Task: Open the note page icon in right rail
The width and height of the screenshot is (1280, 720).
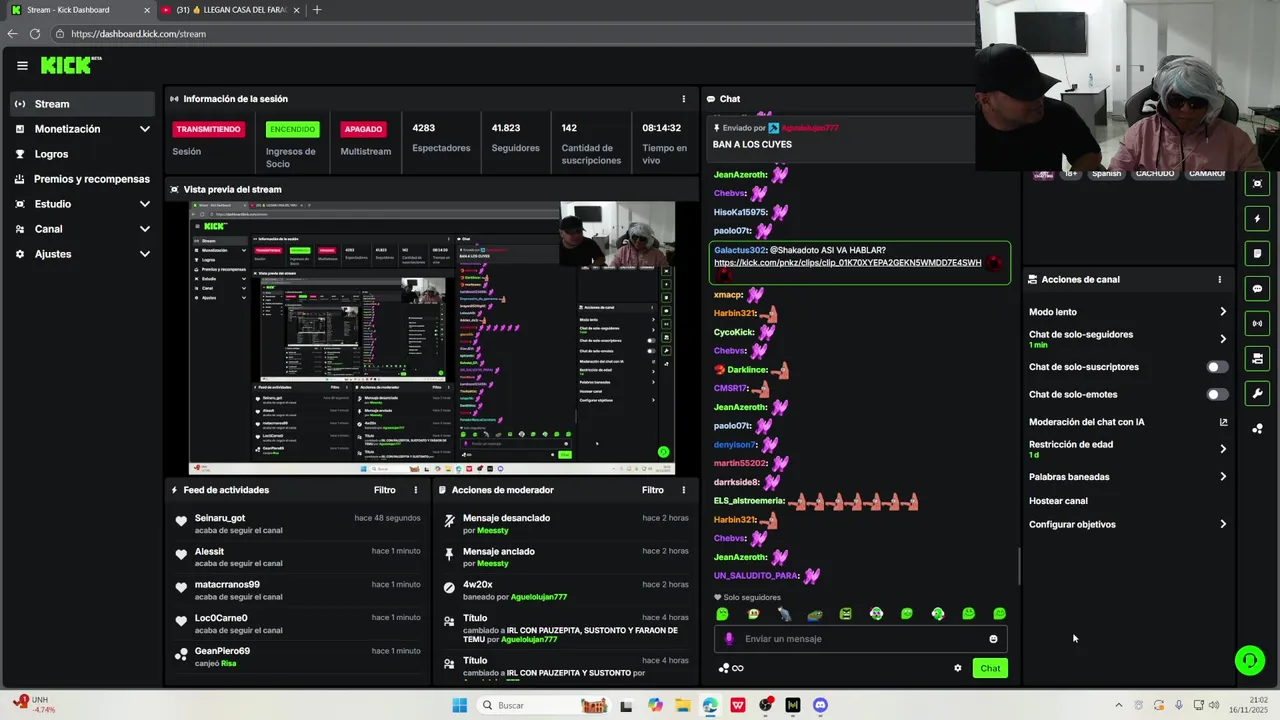Action: 1258,254
